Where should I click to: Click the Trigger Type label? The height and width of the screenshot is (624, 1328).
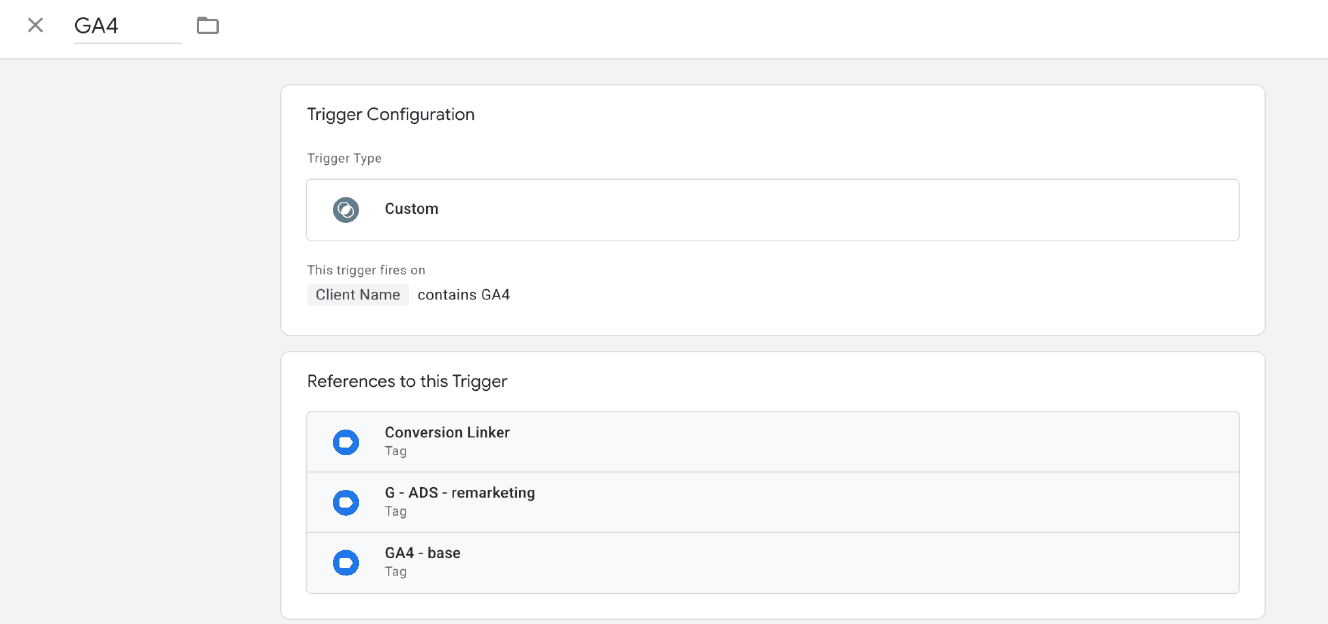(344, 158)
